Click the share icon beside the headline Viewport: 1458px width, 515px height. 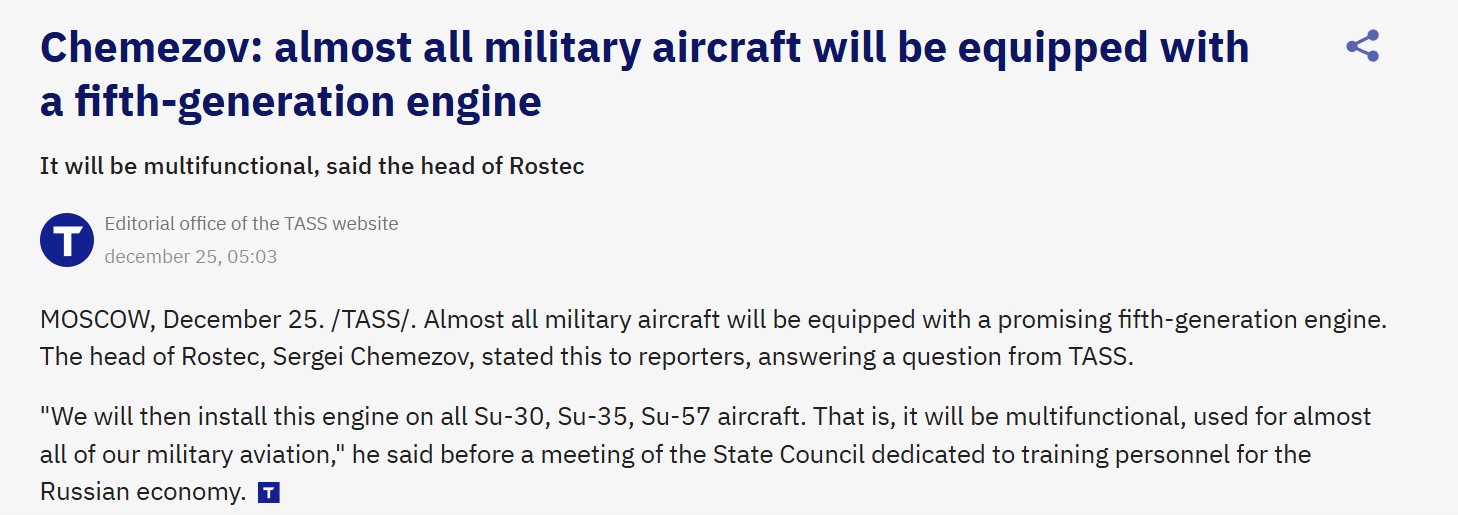tap(1362, 46)
